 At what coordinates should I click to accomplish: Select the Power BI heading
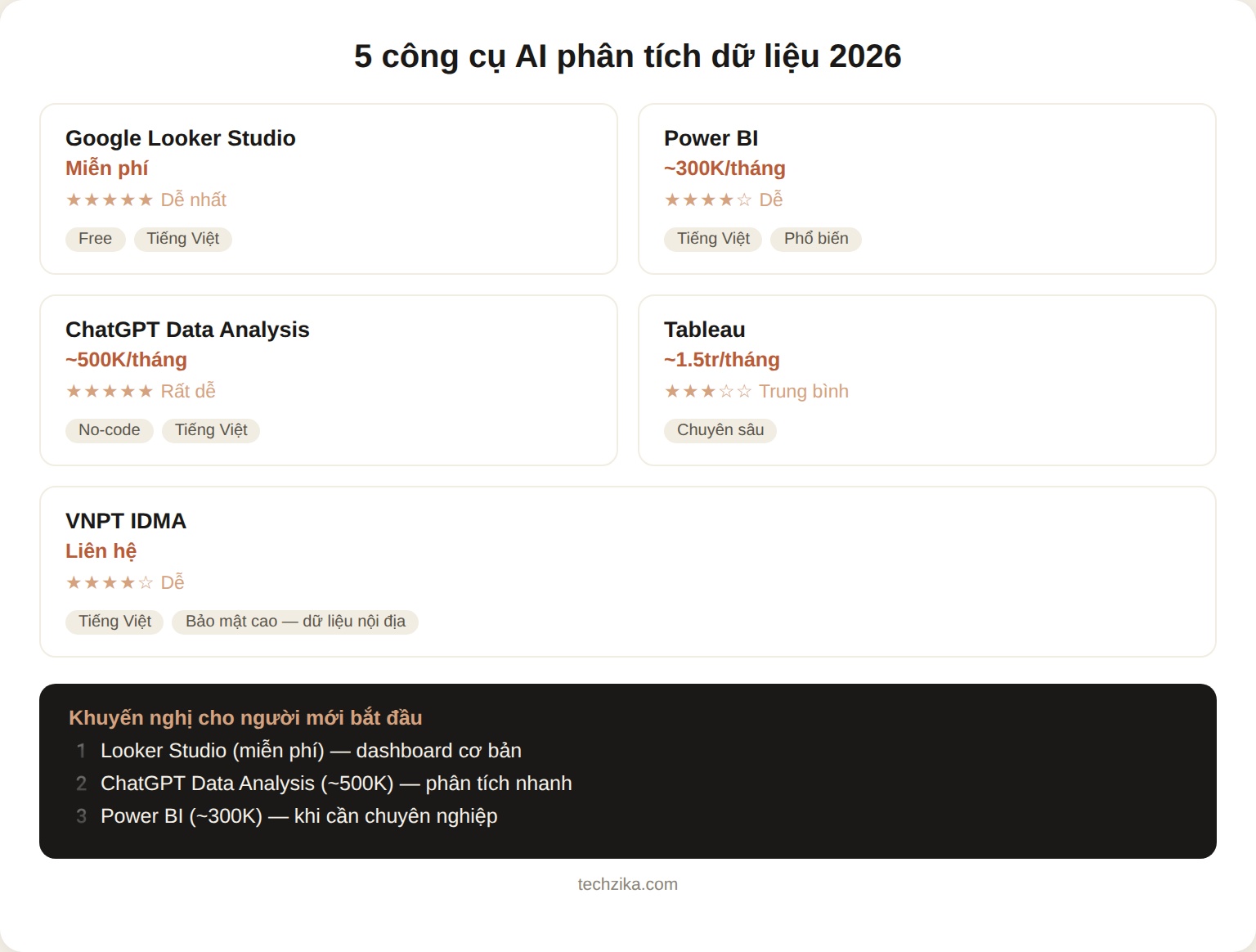711,138
